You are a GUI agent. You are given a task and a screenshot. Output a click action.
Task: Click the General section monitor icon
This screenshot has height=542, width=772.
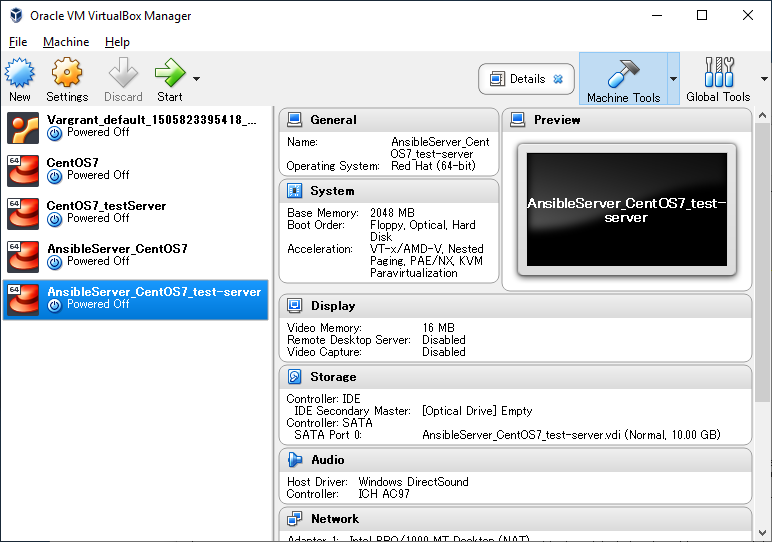pos(294,120)
